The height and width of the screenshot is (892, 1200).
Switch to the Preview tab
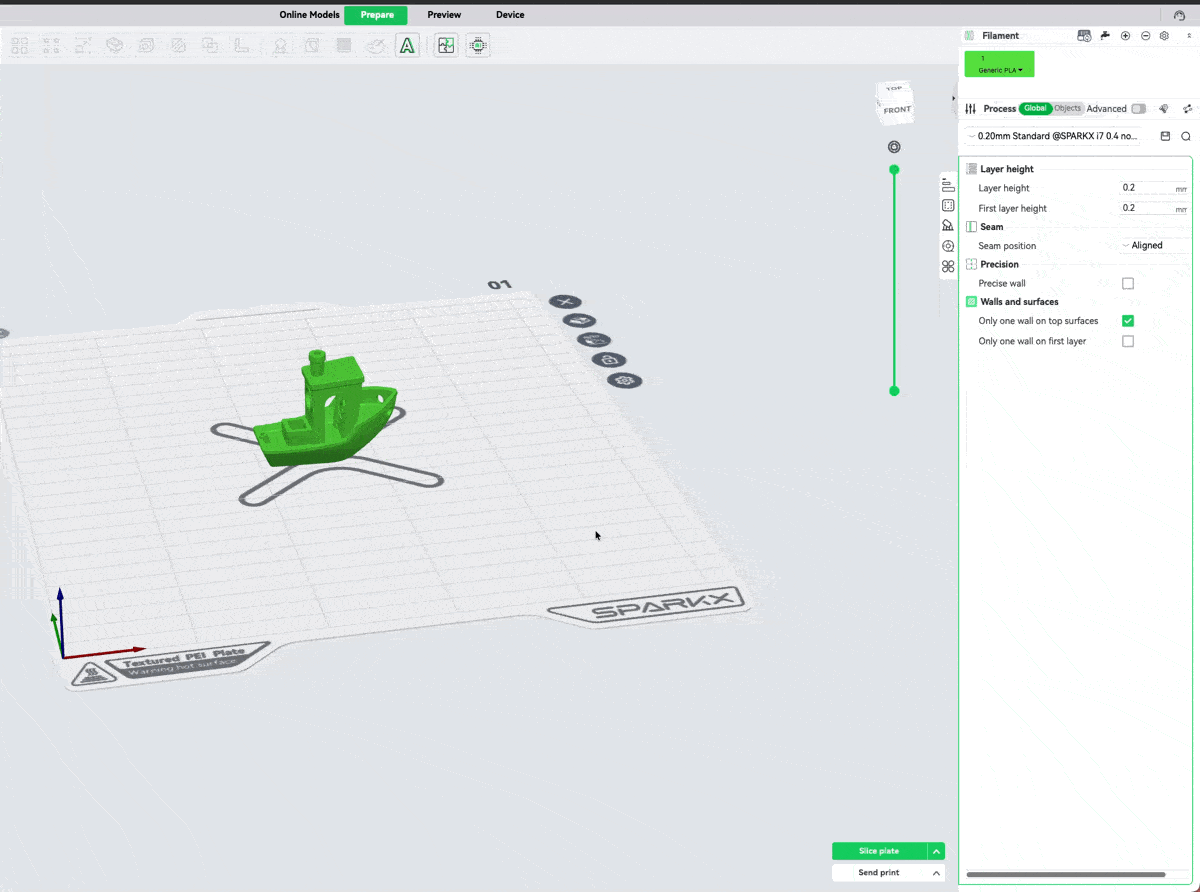[444, 15]
